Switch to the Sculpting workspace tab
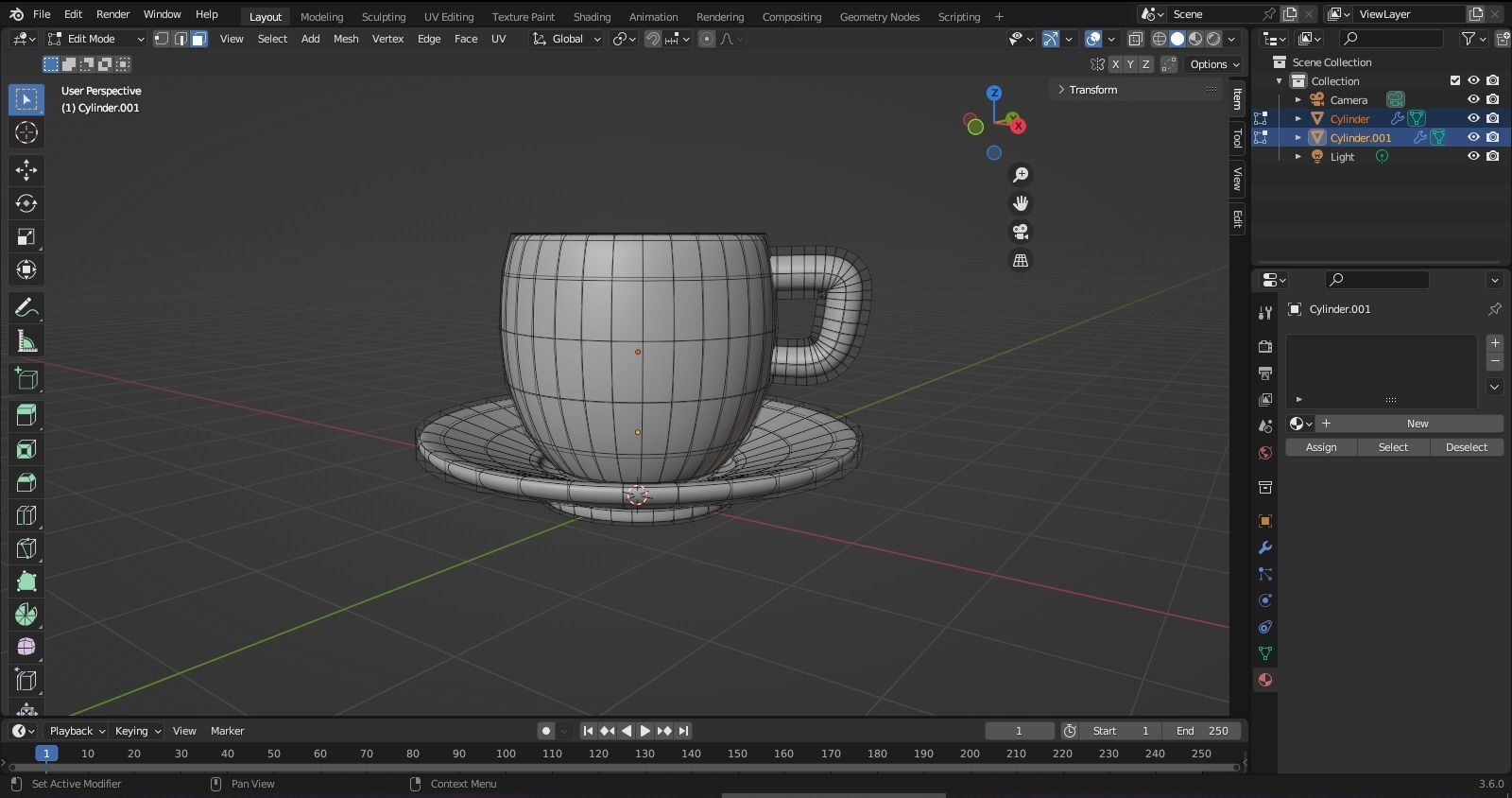1512x798 pixels. (x=383, y=16)
